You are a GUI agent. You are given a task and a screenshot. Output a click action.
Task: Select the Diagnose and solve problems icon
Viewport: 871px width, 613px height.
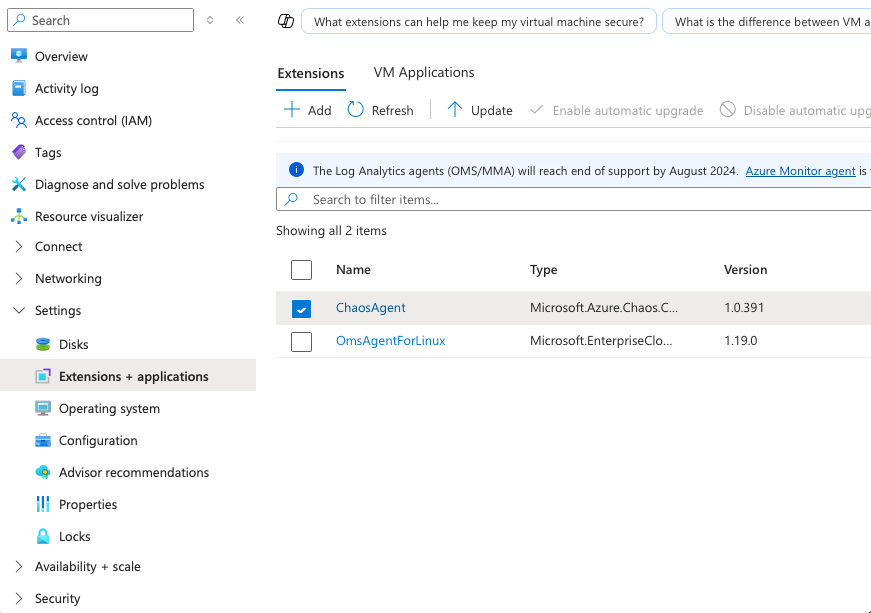tap(18, 184)
